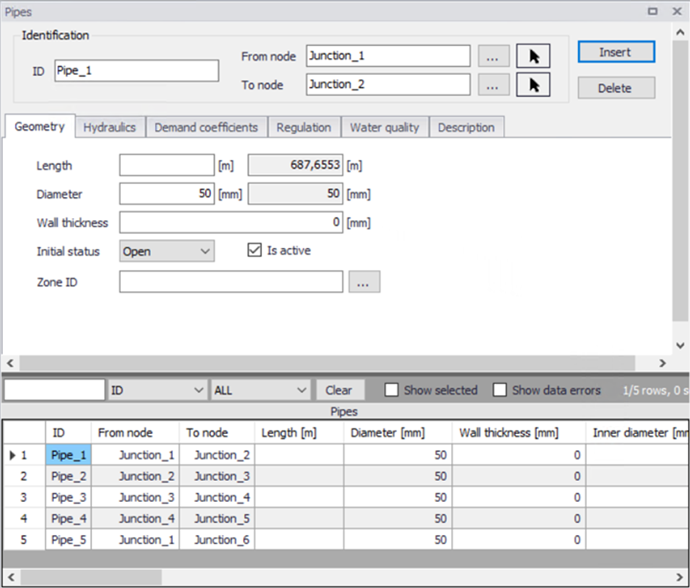
Task: Click the From node column header
Action: [135, 433]
